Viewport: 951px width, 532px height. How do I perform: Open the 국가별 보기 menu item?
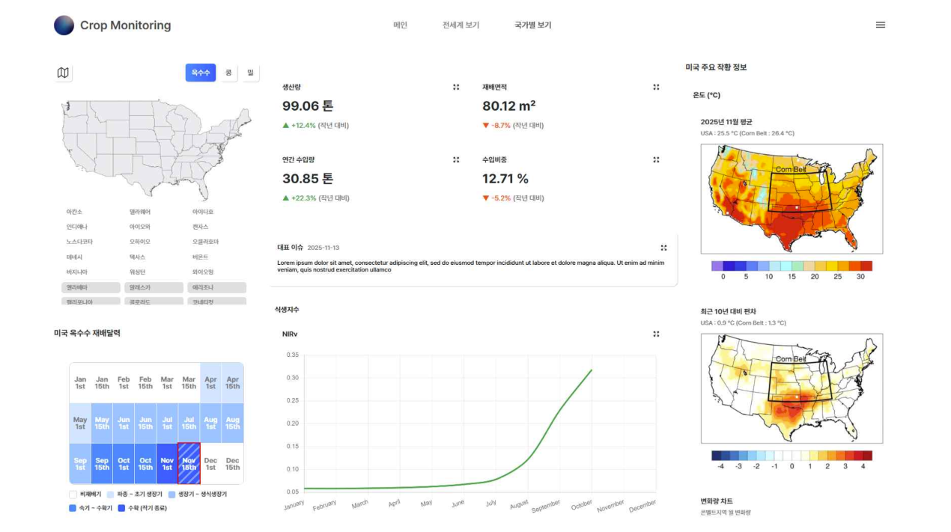(x=533, y=25)
